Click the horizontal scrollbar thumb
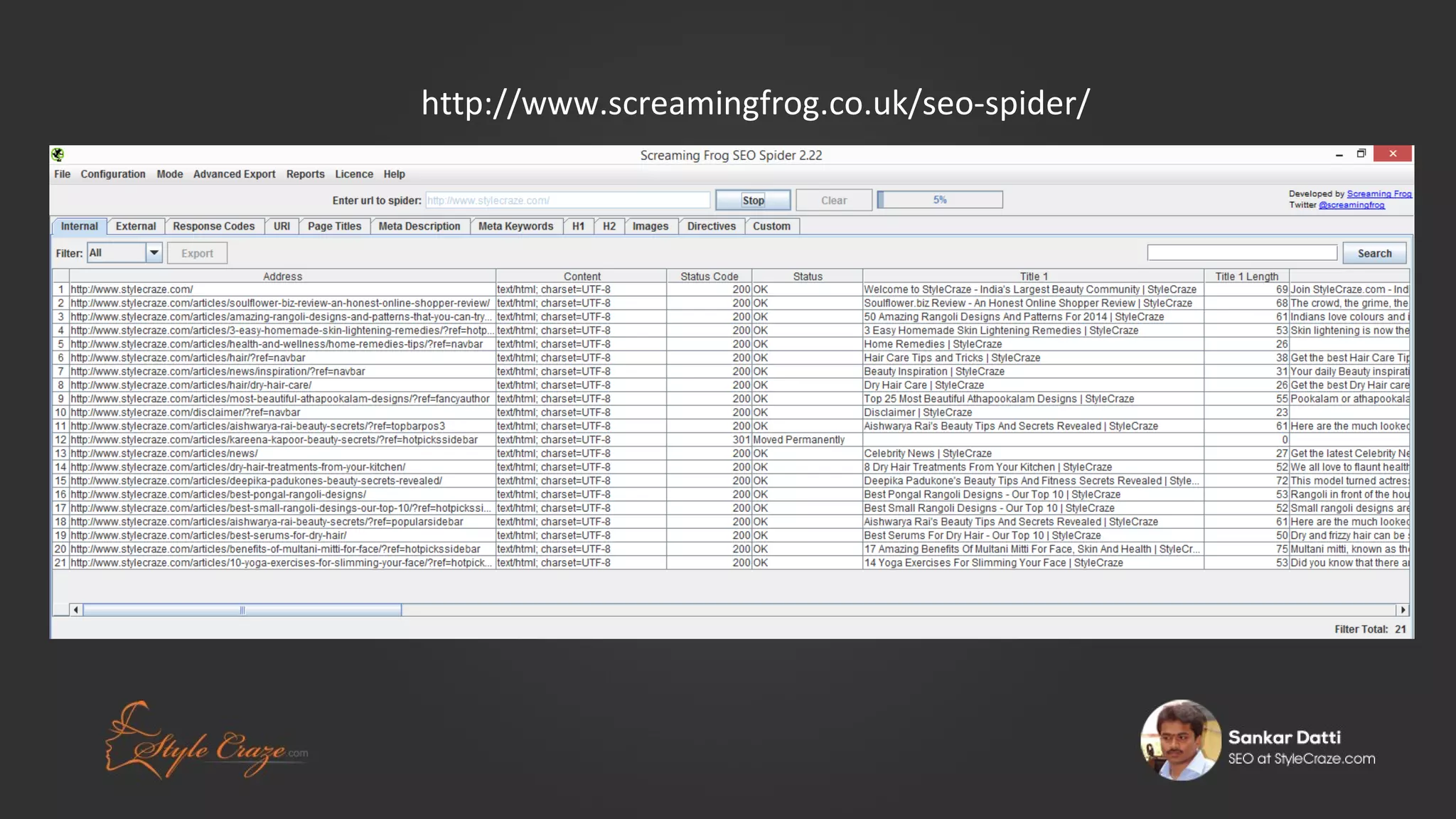This screenshot has width=1456, height=819. click(x=242, y=610)
